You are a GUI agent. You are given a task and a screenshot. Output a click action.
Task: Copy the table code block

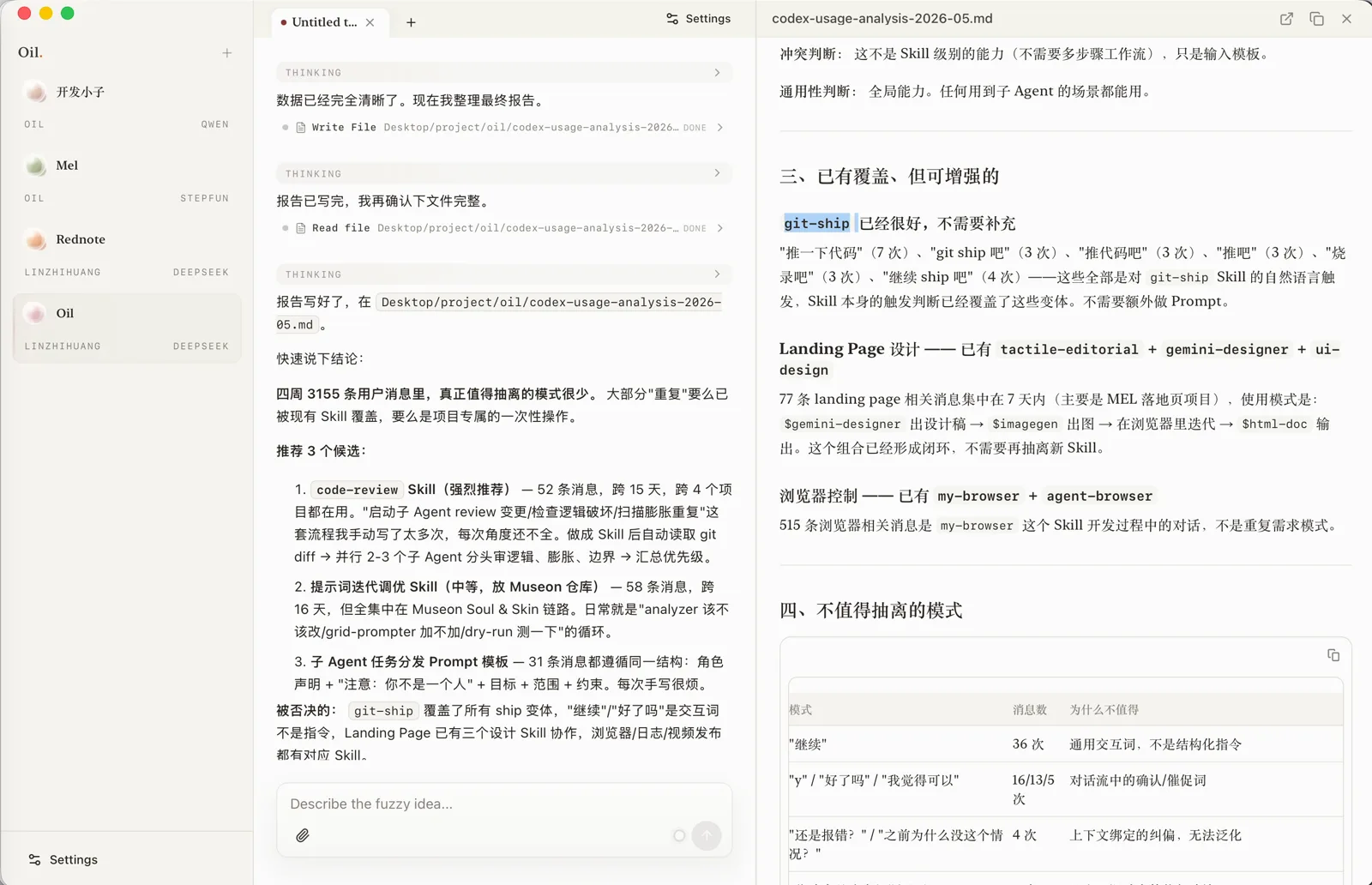(x=1333, y=655)
